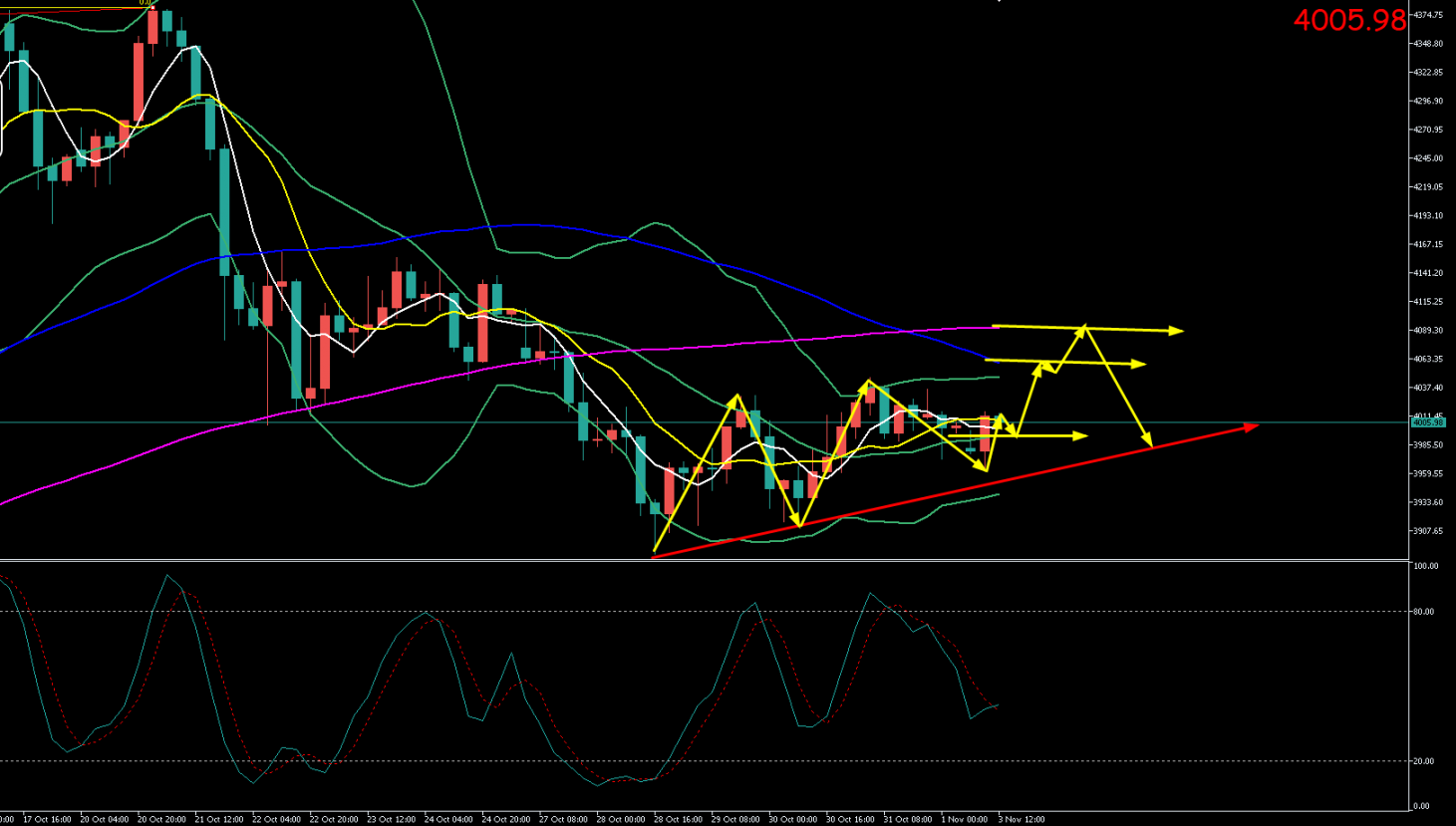Select the magenta moving average line end
The image size is (1456, 826).
(x=995, y=327)
